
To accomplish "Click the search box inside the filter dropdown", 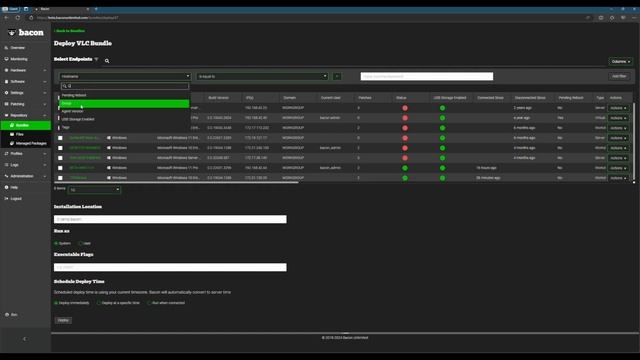I will [125, 86].
